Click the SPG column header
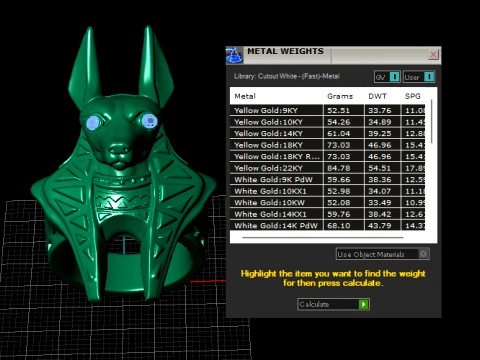Screen dimensions: 480x360 click(x=412, y=96)
